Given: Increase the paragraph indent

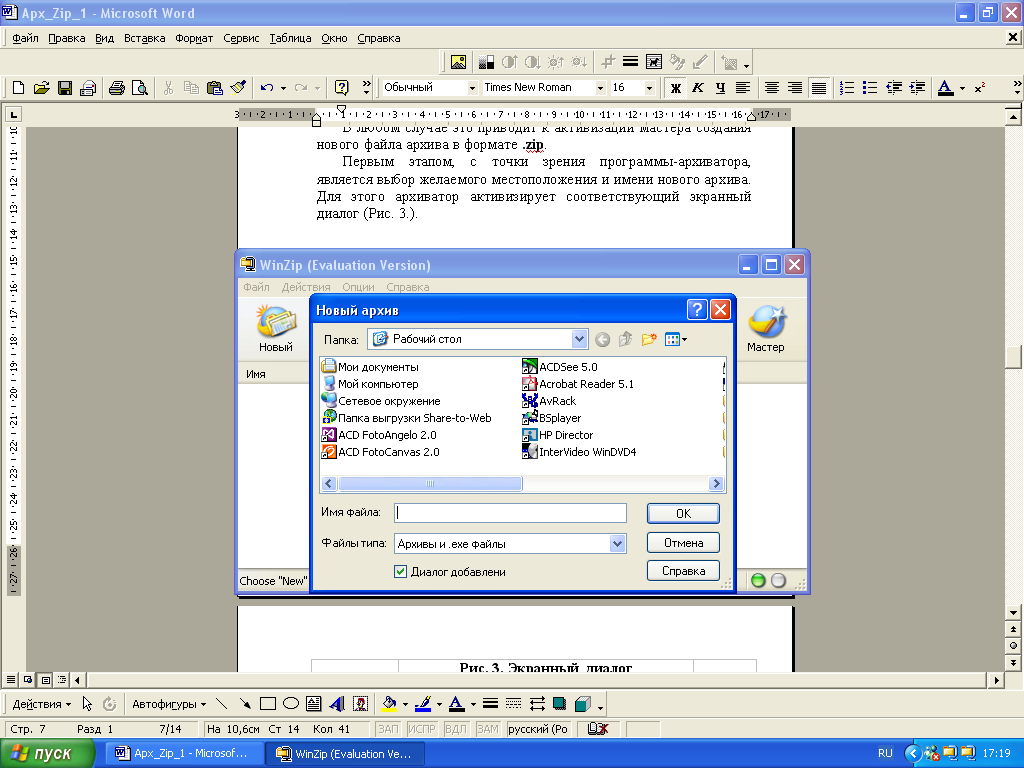Looking at the screenshot, I should [x=917, y=88].
